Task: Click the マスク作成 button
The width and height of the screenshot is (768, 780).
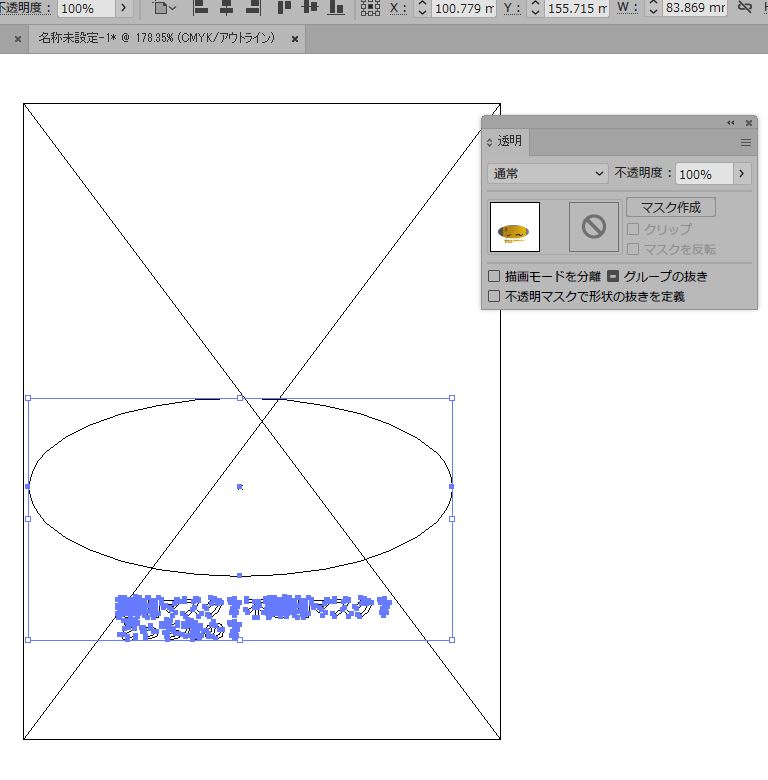Action: point(670,207)
